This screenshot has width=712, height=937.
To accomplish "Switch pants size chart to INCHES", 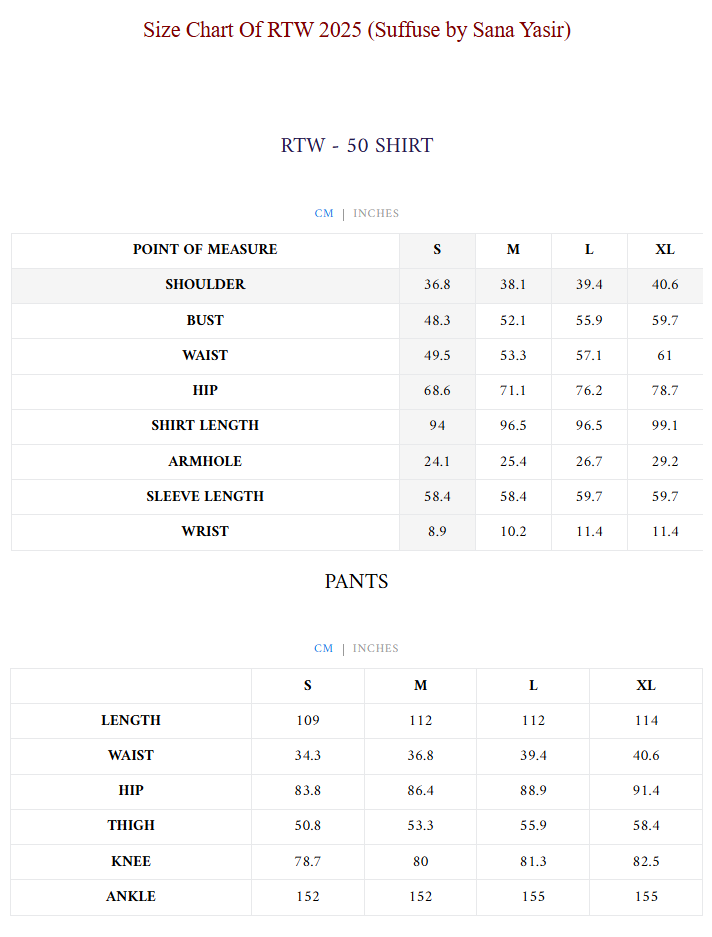I will (376, 648).
